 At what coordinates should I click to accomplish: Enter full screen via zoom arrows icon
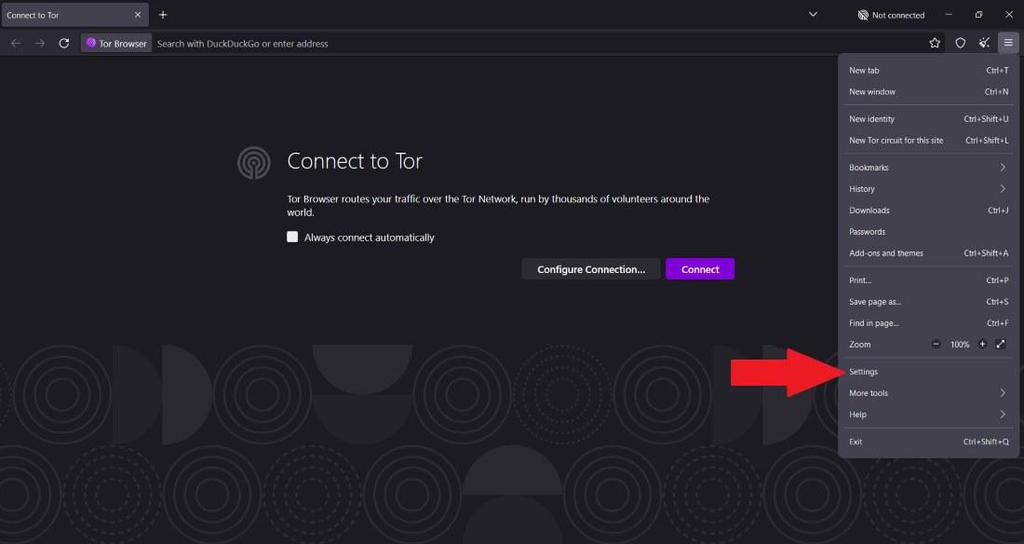(1000, 344)
